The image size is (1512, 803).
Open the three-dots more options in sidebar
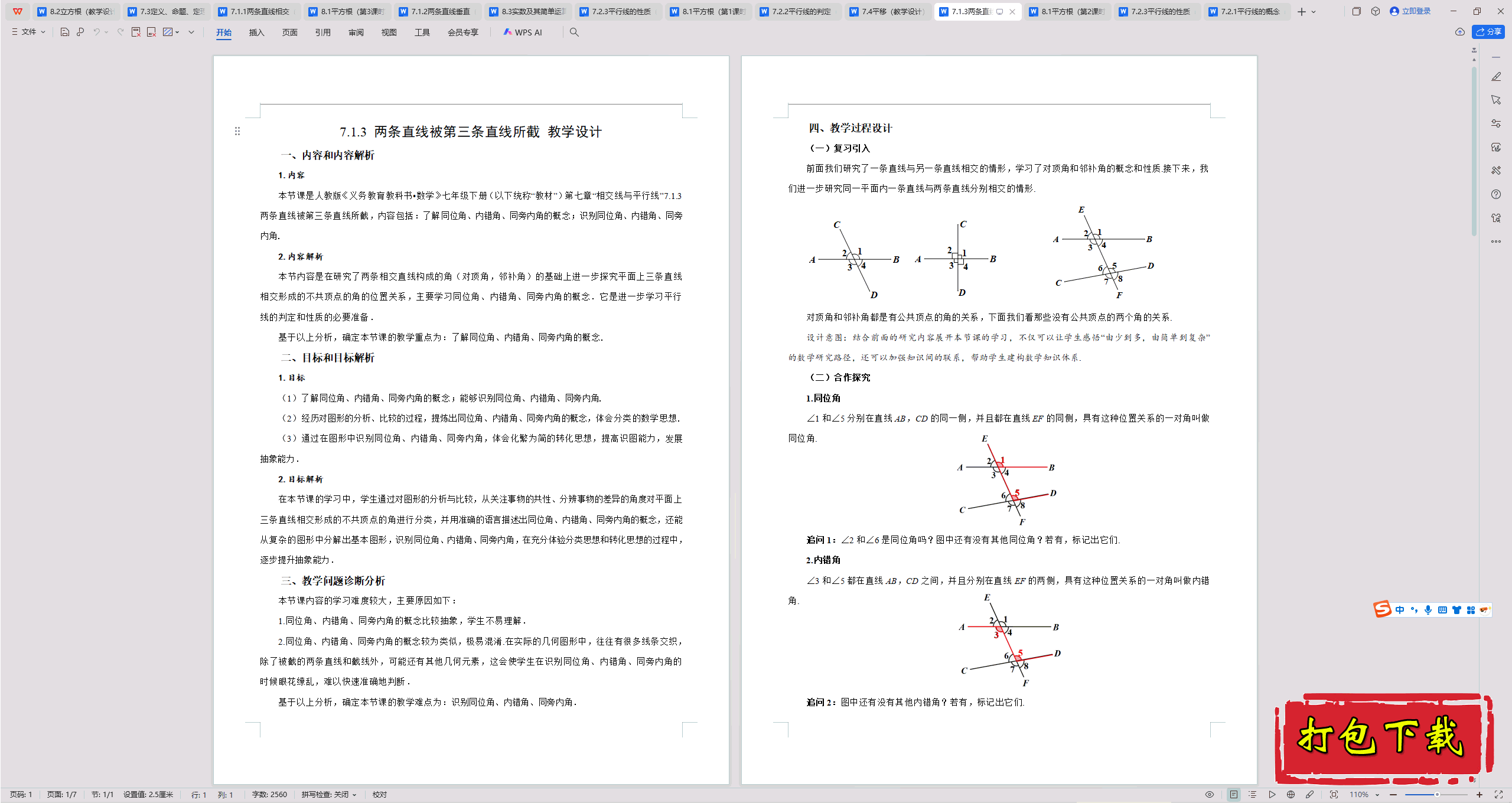[1496, 241]
